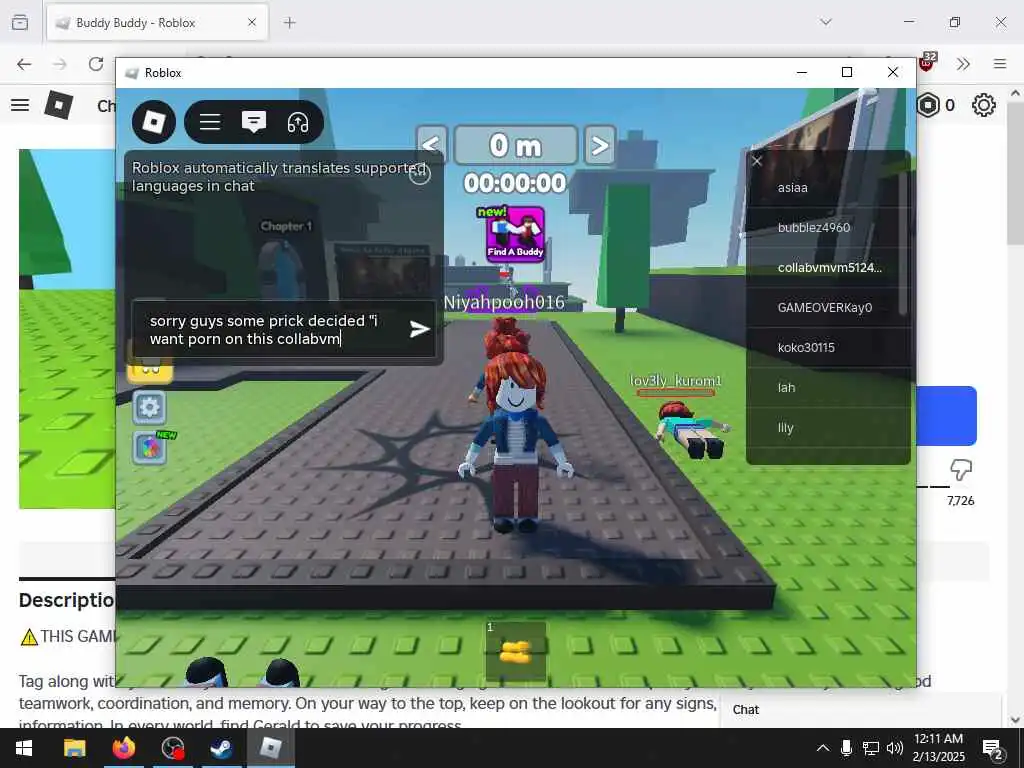This screenshot has height=768, width=1024.
Task: Click the Roblox taskbar icon
Action: click(x=270, y=748)
